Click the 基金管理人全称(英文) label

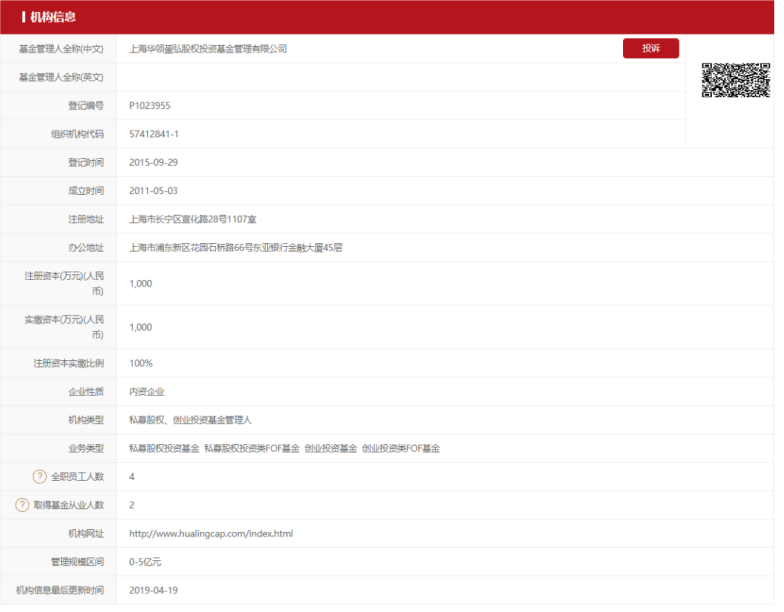point(62,78)
